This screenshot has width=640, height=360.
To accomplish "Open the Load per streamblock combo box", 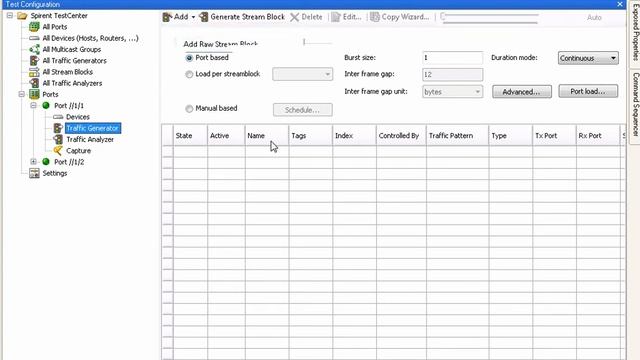I will [x=302, y=74].
